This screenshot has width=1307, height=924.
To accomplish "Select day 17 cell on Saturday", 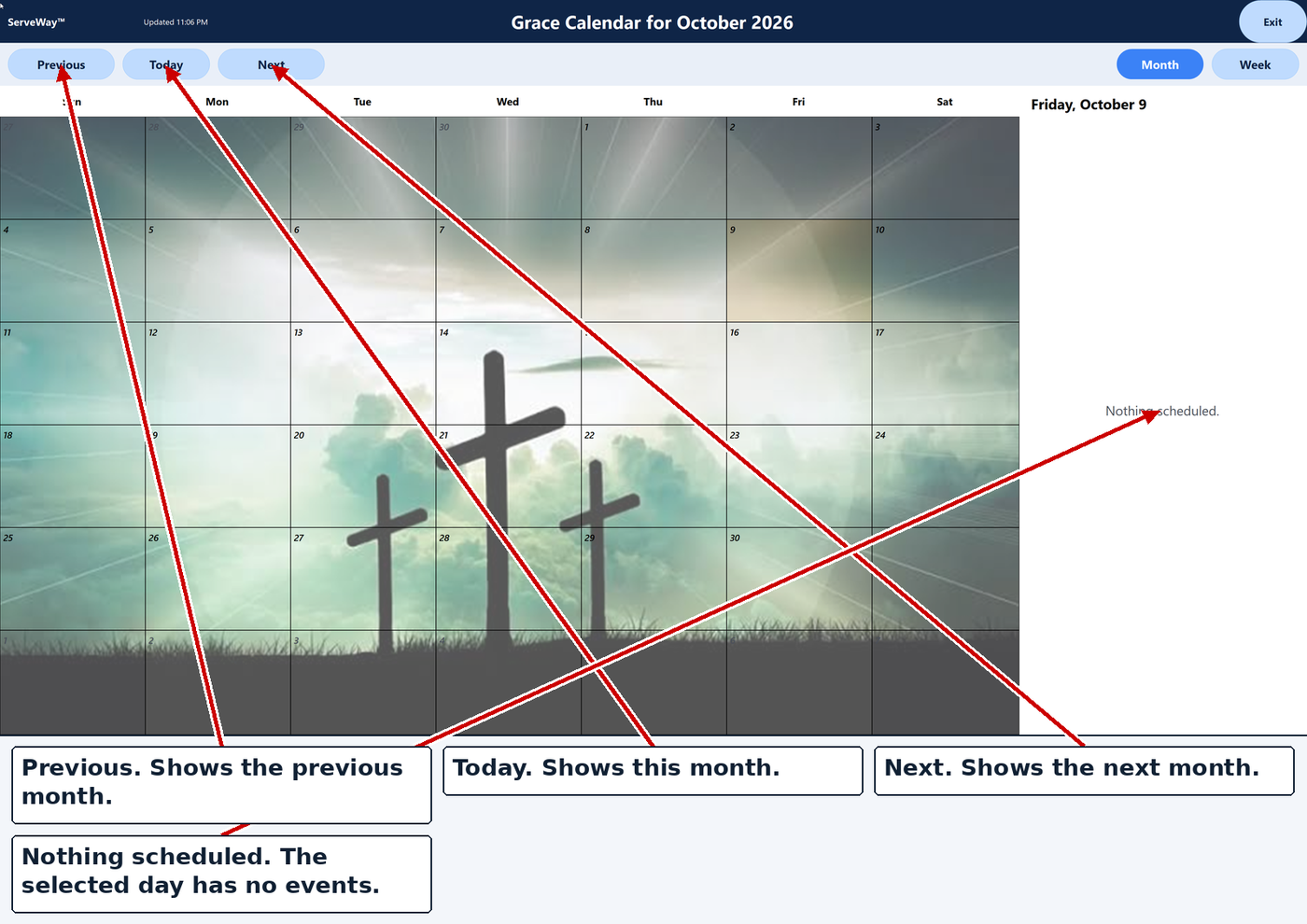I will coord(946,373).
